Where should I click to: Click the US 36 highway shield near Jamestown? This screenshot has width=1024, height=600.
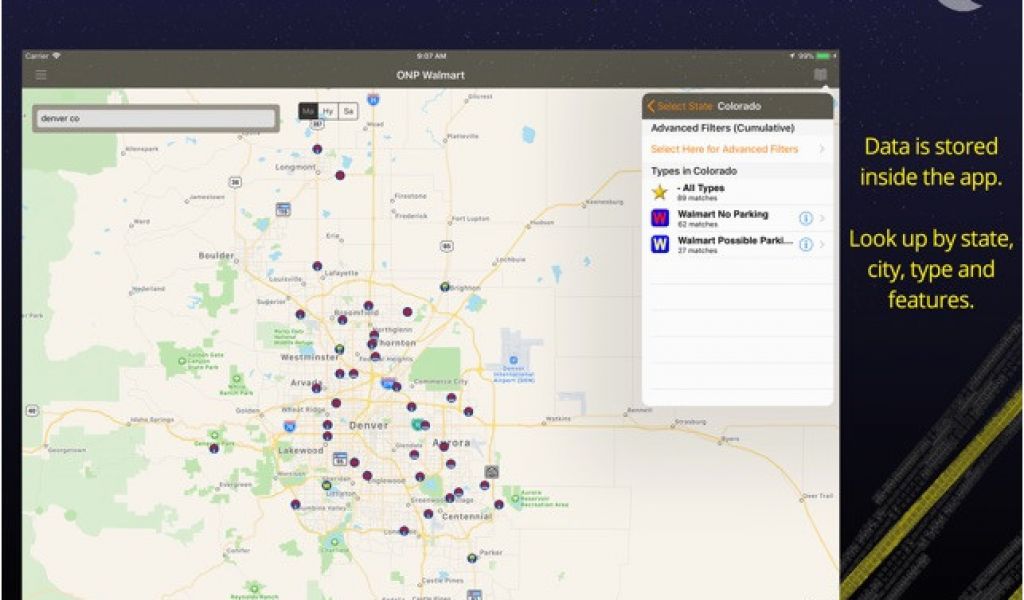pyautogui.click(x=234, y=182)
